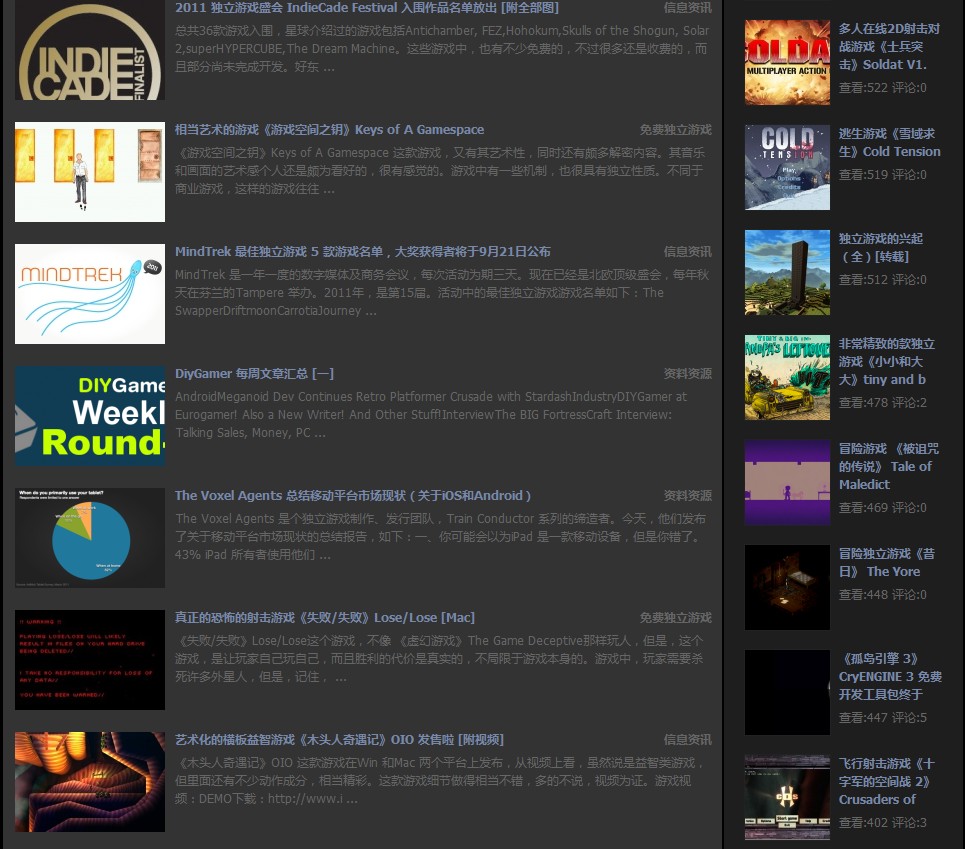Click the 查看:448 评论:0 stats text

pyautogui.click(x=883, y=595)
